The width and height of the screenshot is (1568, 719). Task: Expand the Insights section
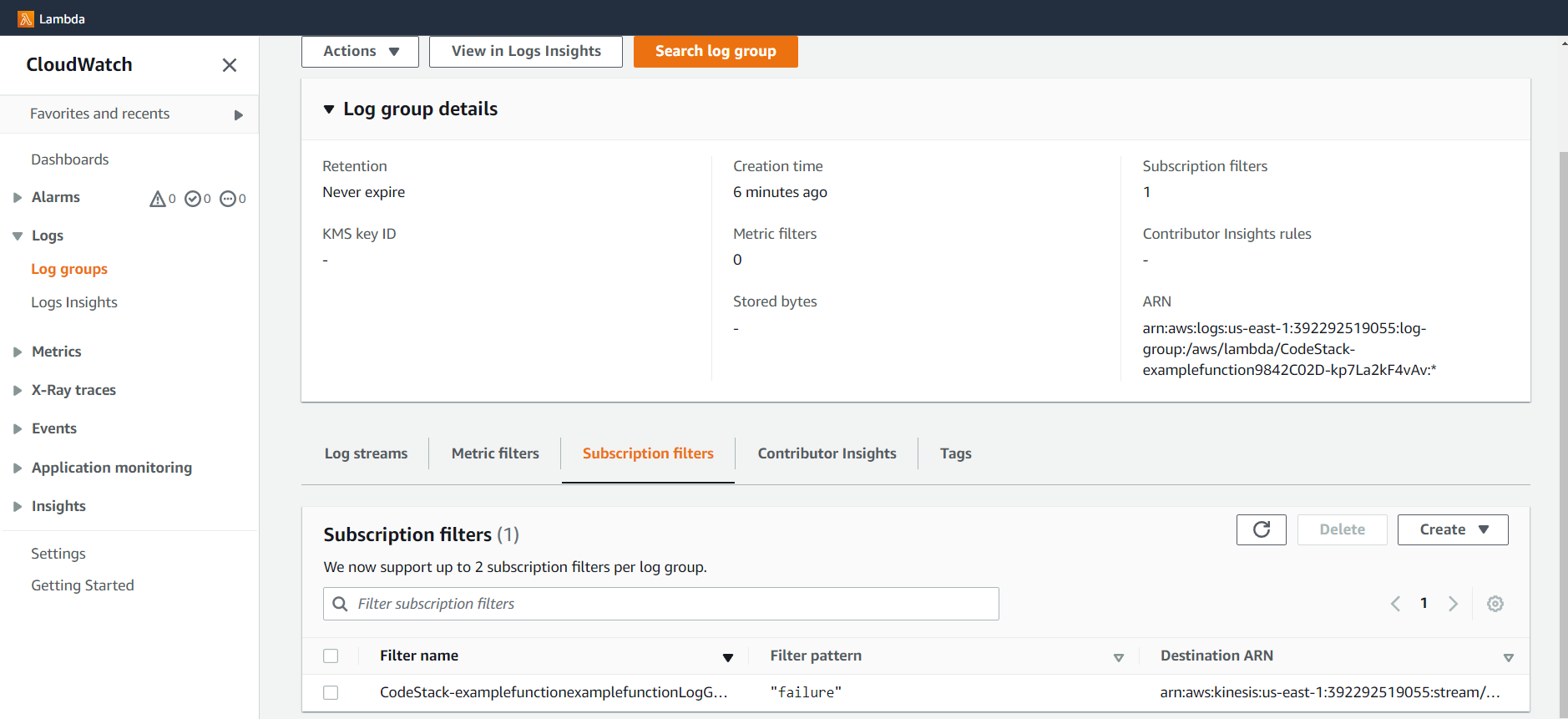[18, 507]
